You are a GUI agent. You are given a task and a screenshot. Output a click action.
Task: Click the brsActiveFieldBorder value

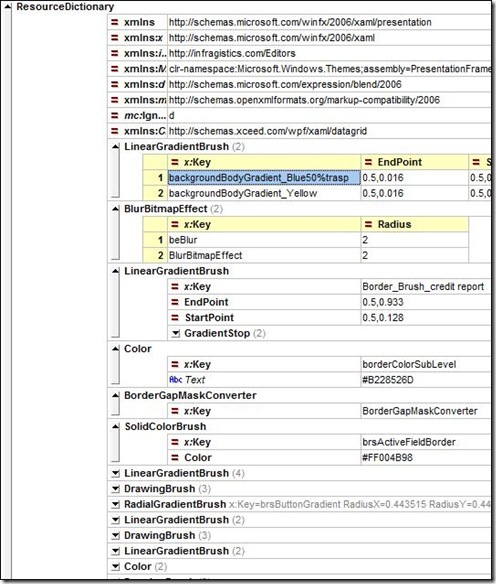pos(409,442)
